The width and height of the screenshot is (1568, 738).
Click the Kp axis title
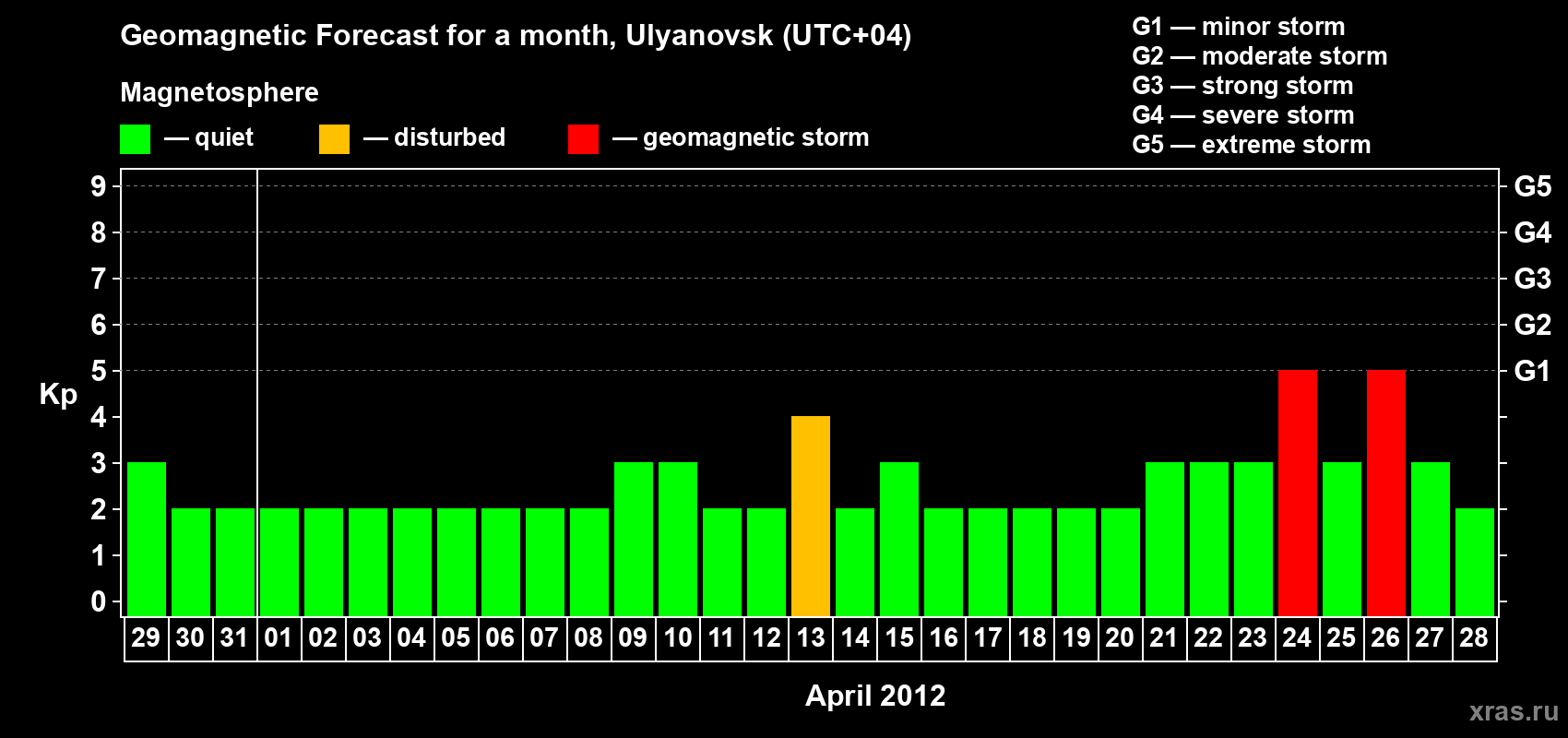click(x=58, y=394)
